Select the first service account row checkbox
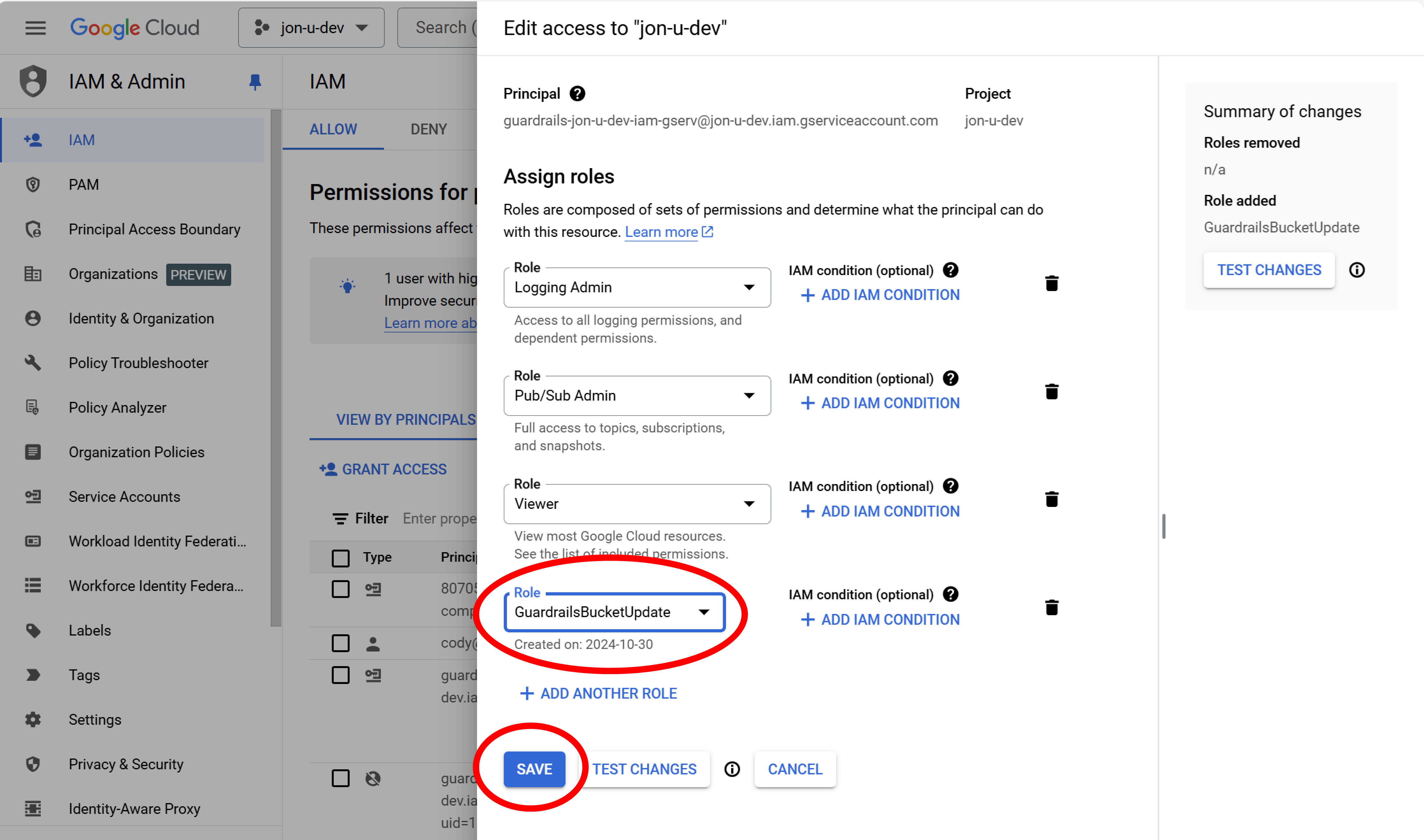The height and width of the screenshot is (840, 1424). coord(340,589)
